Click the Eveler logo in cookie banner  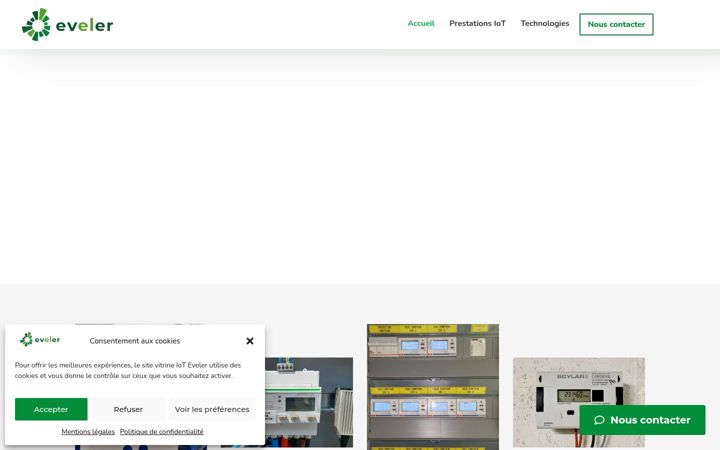[40, 340]
